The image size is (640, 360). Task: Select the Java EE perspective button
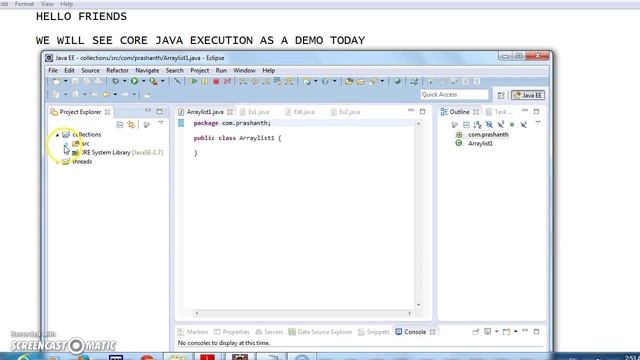pos(528,95)
